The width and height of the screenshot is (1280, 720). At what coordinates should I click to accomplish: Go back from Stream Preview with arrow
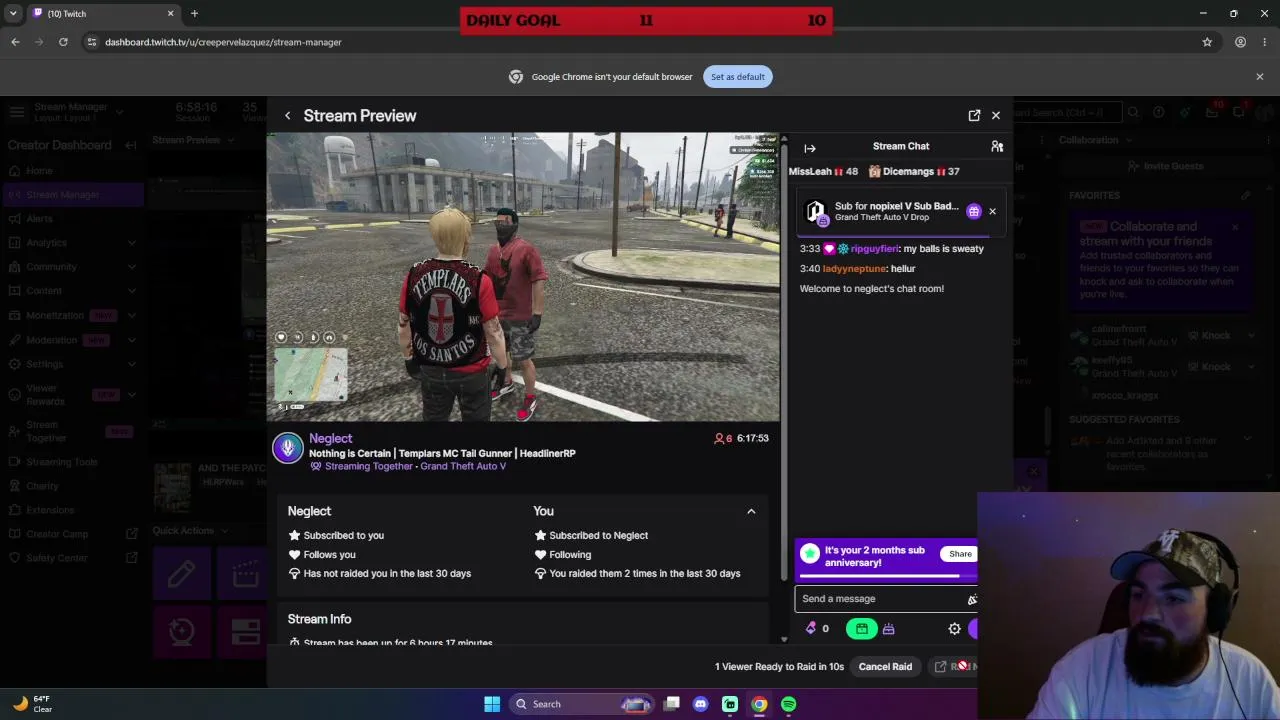click(287, 116)
